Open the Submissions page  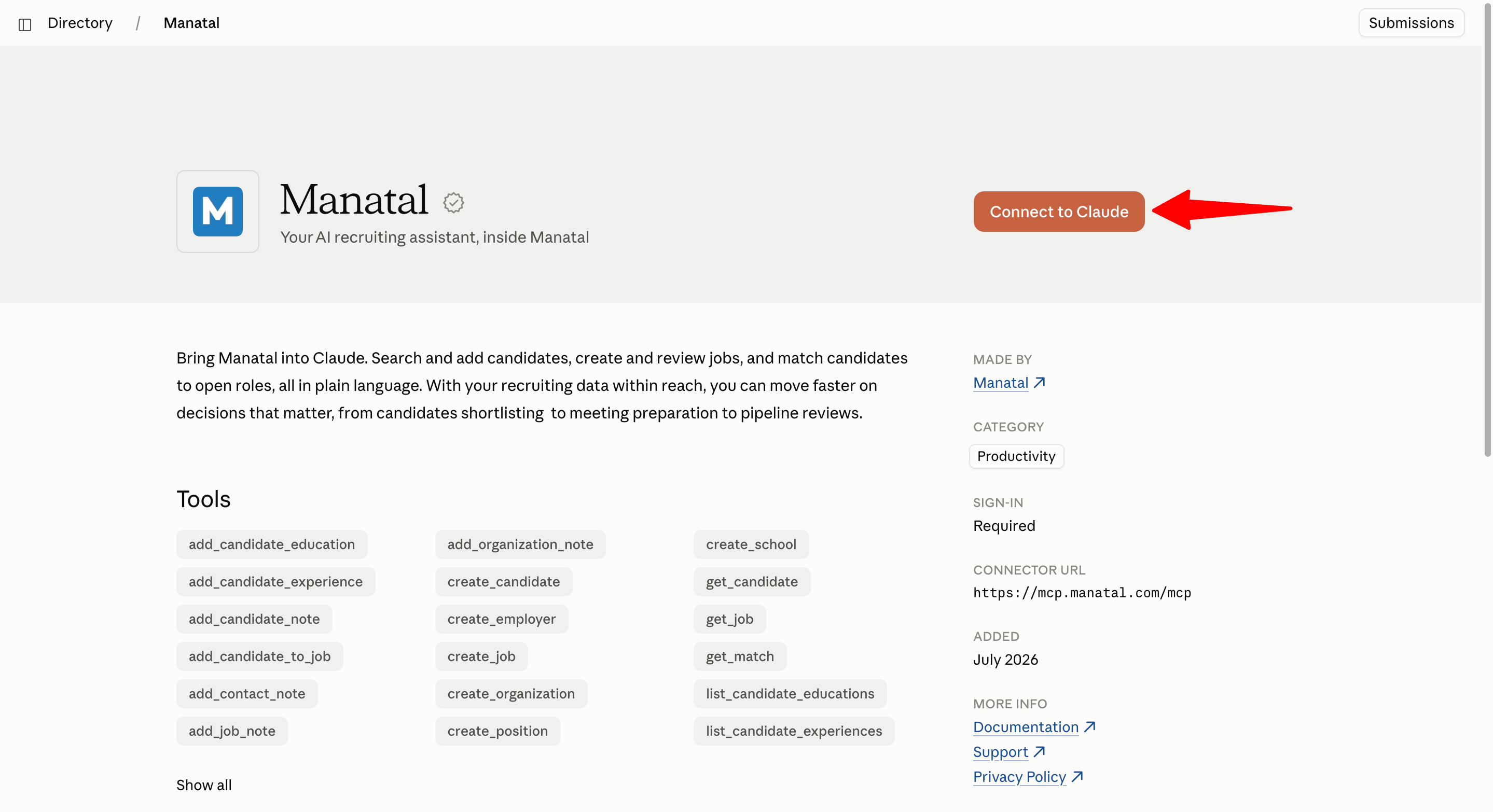[1411, 23]
